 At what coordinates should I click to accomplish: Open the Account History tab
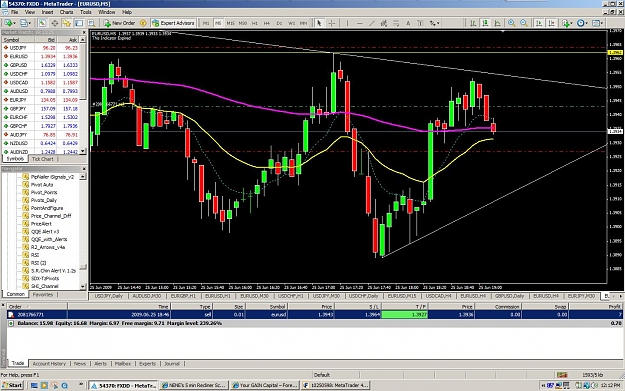click(49, 363)
